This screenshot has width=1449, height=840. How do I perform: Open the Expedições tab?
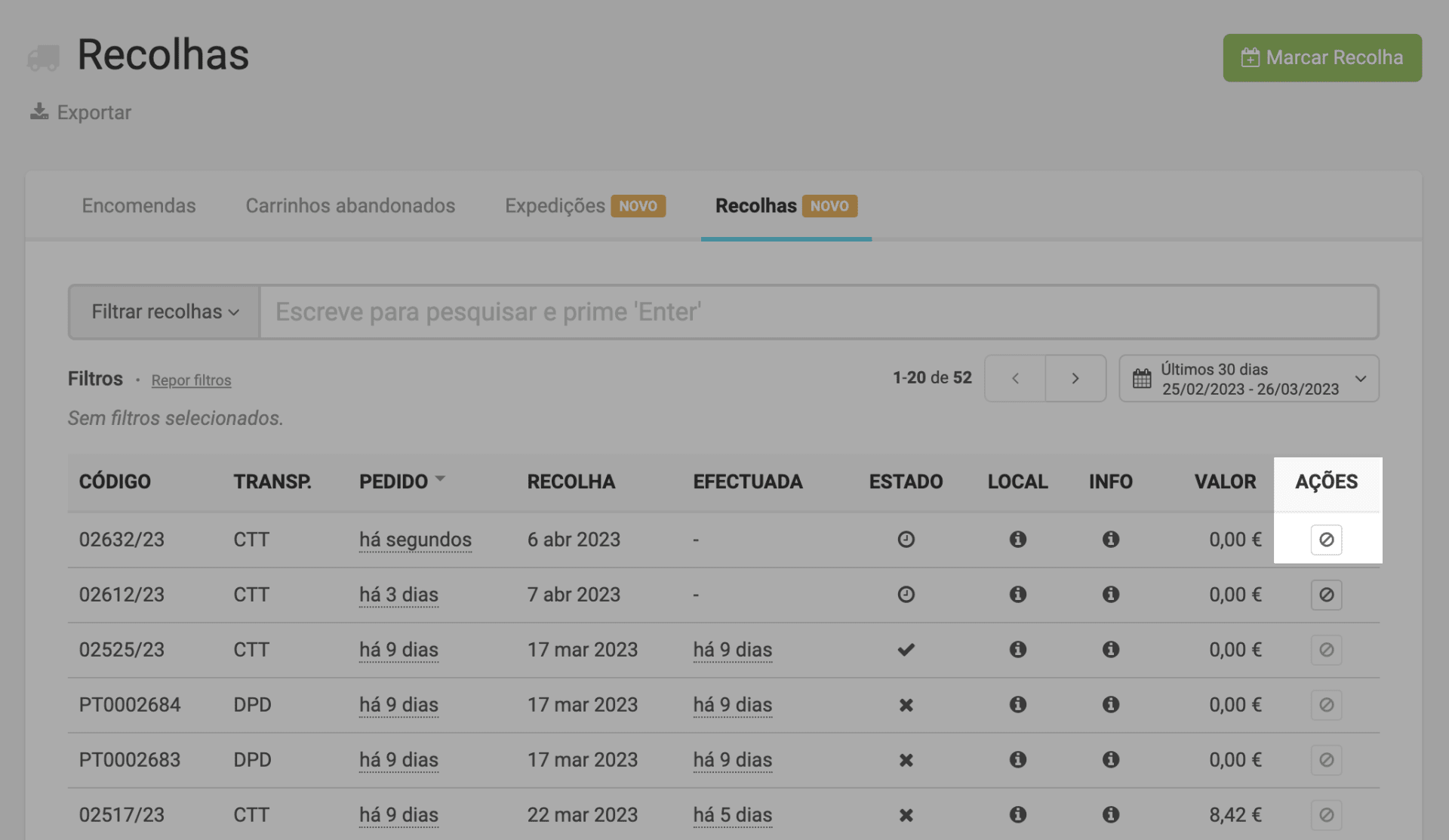tap(555, 206)
